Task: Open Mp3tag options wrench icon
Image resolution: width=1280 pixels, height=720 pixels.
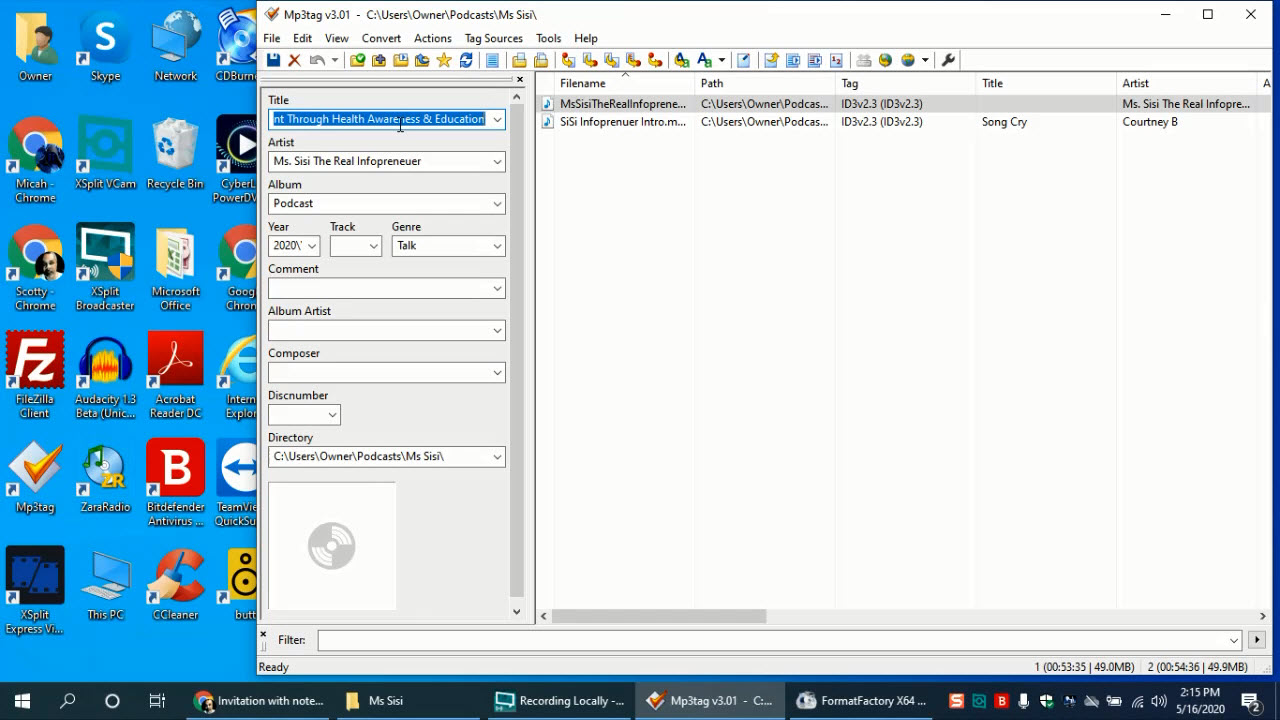Action: click(x=949, y=60)
